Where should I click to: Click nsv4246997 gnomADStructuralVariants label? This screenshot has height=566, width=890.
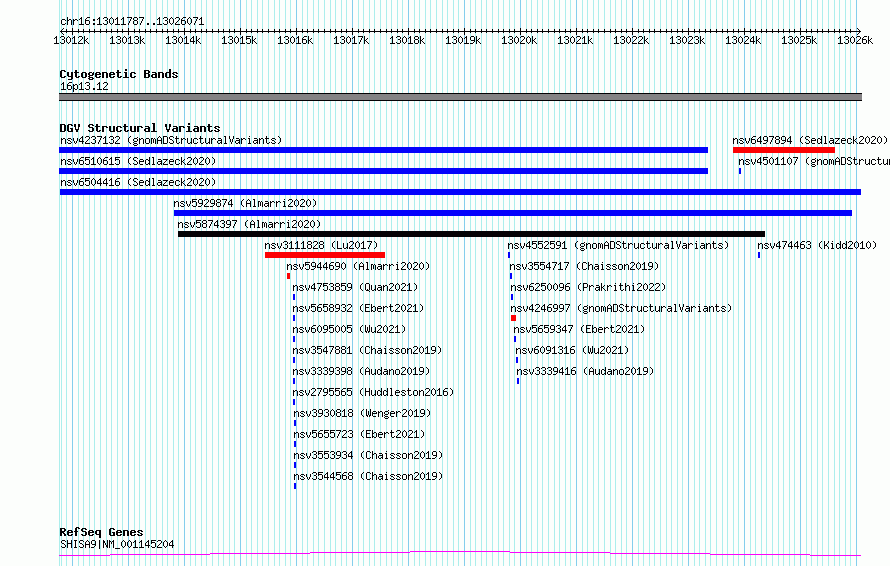pos(621,308)
